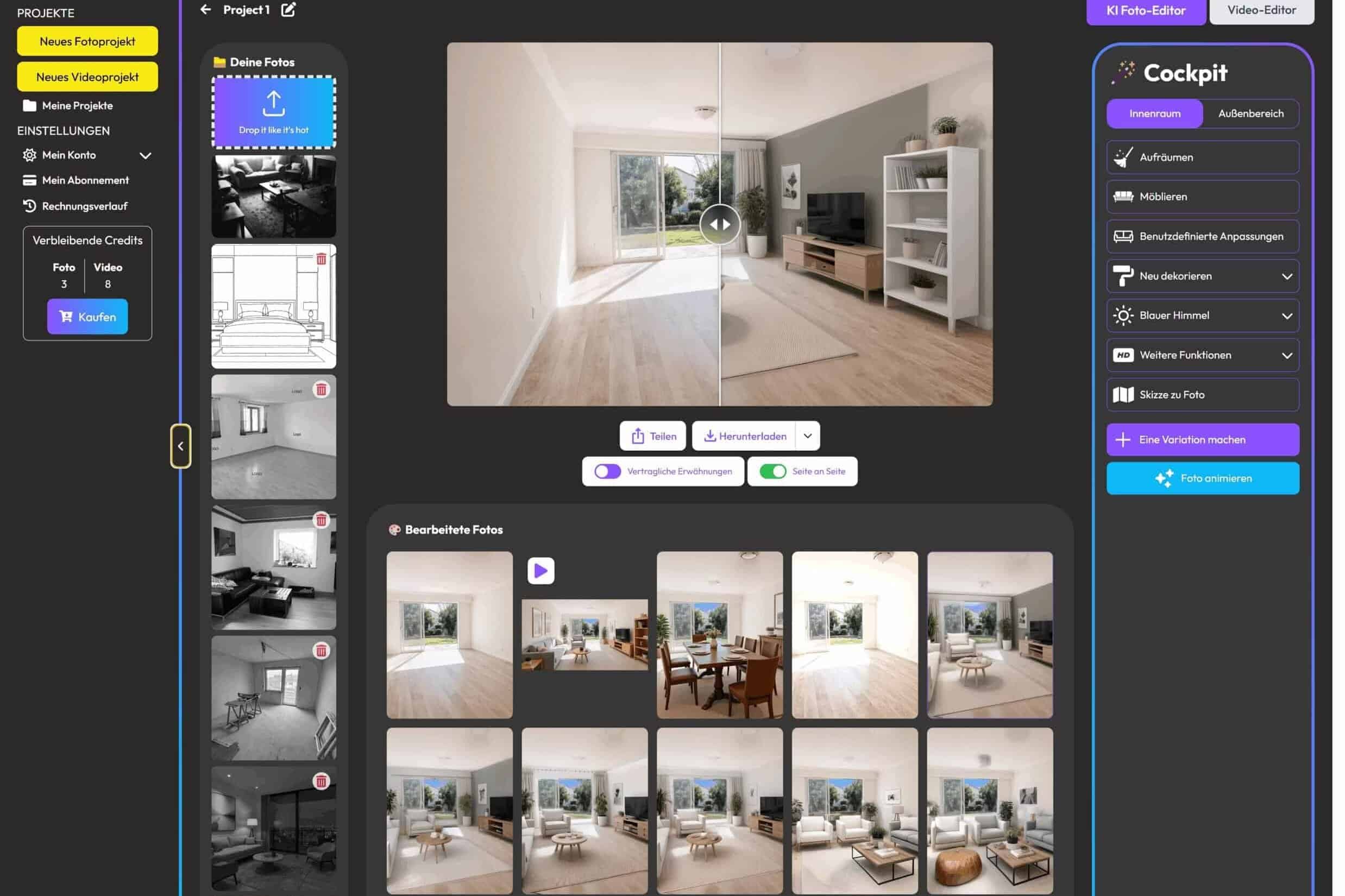Disable the Seite an Seite toggle

(x=773, y=471)
